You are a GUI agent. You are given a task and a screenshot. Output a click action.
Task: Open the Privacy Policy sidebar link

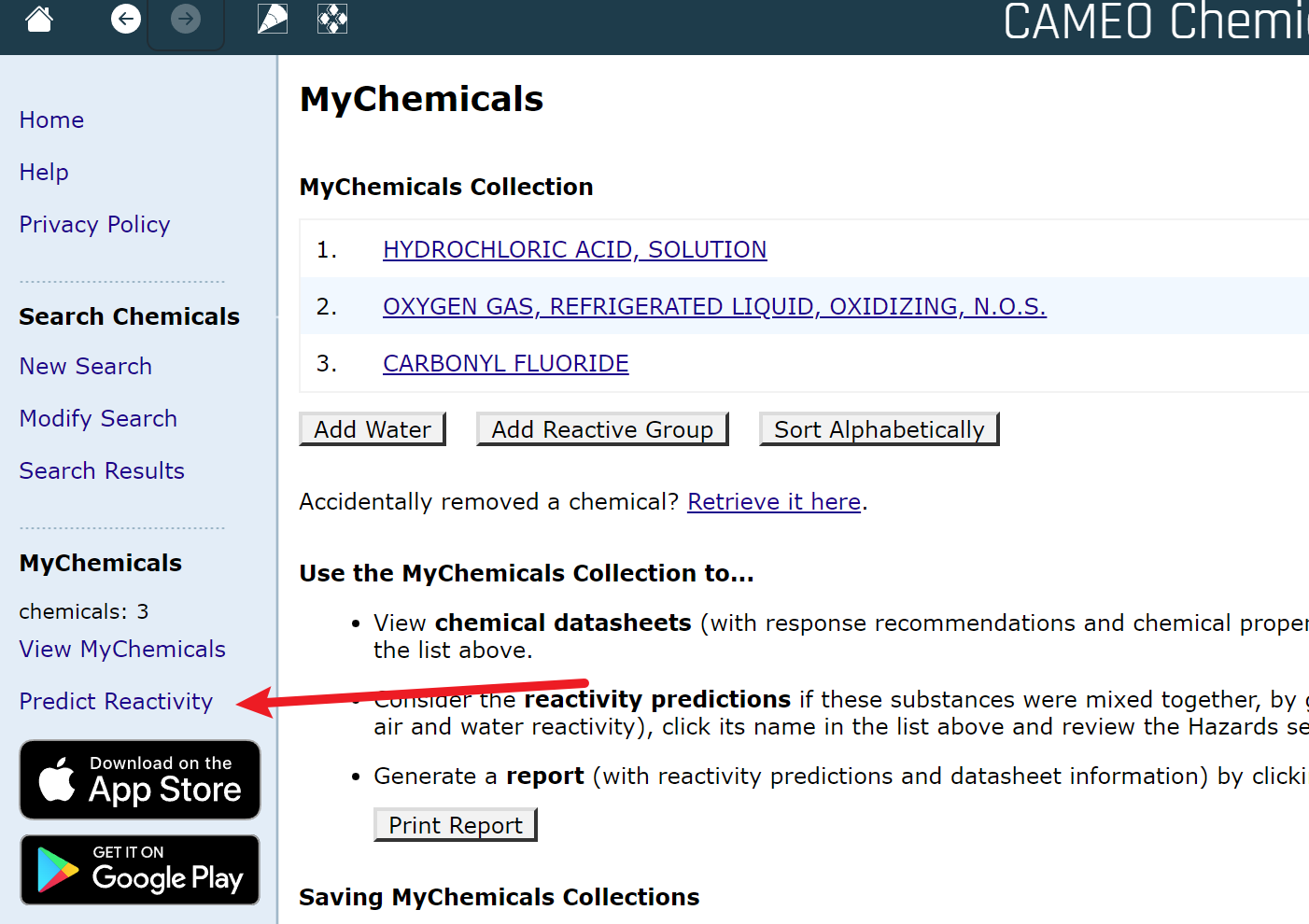point(94,225)
